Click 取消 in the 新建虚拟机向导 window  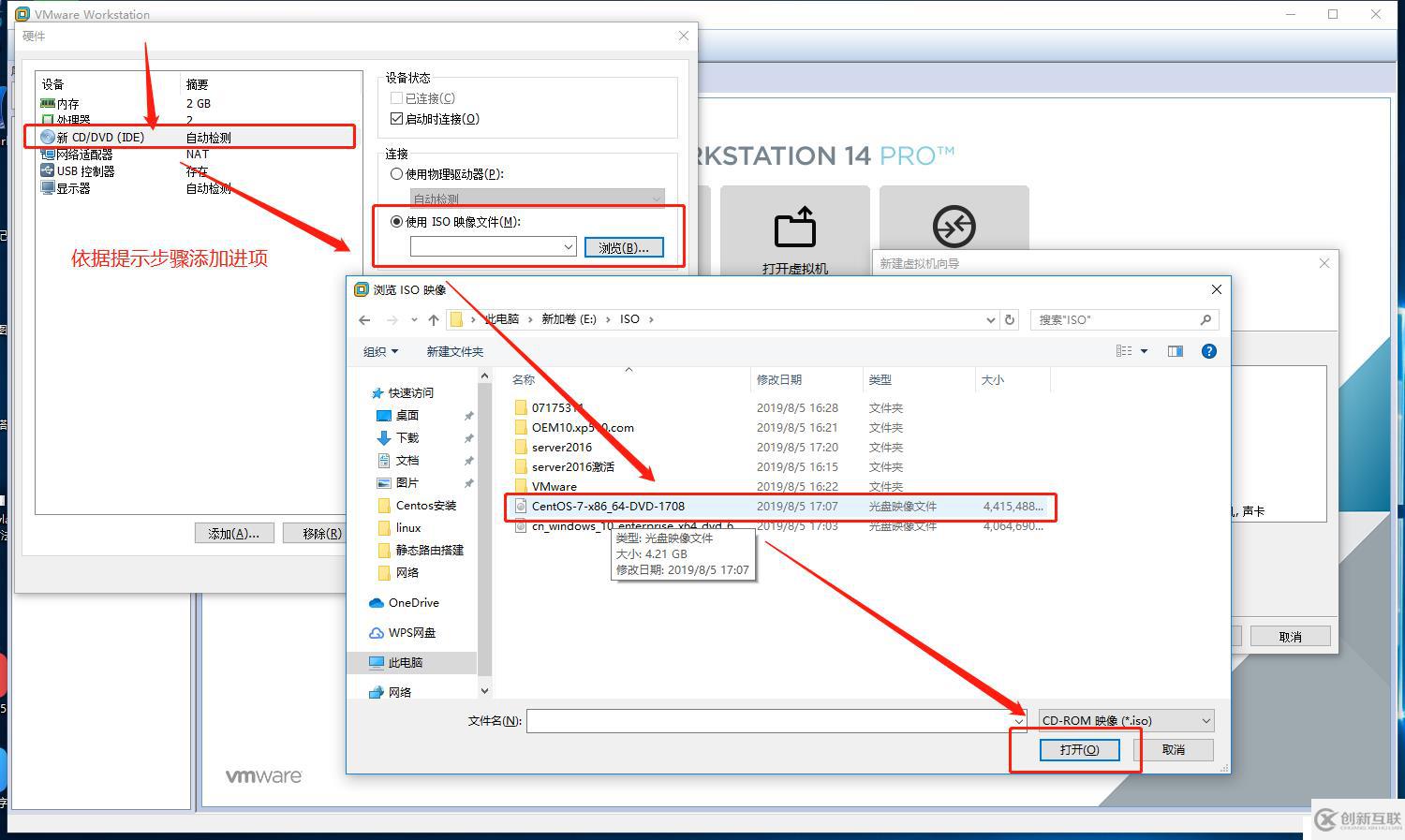1291,637
